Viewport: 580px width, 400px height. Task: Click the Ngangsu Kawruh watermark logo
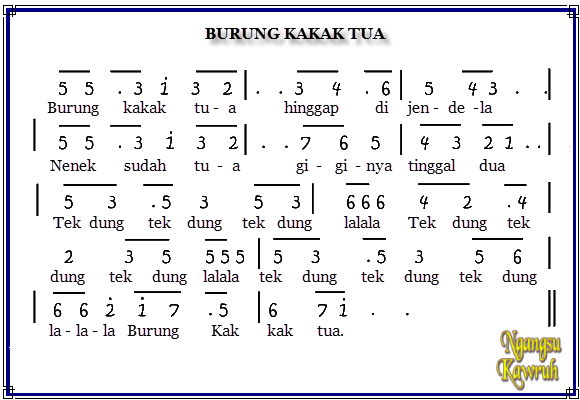point(529,359)
